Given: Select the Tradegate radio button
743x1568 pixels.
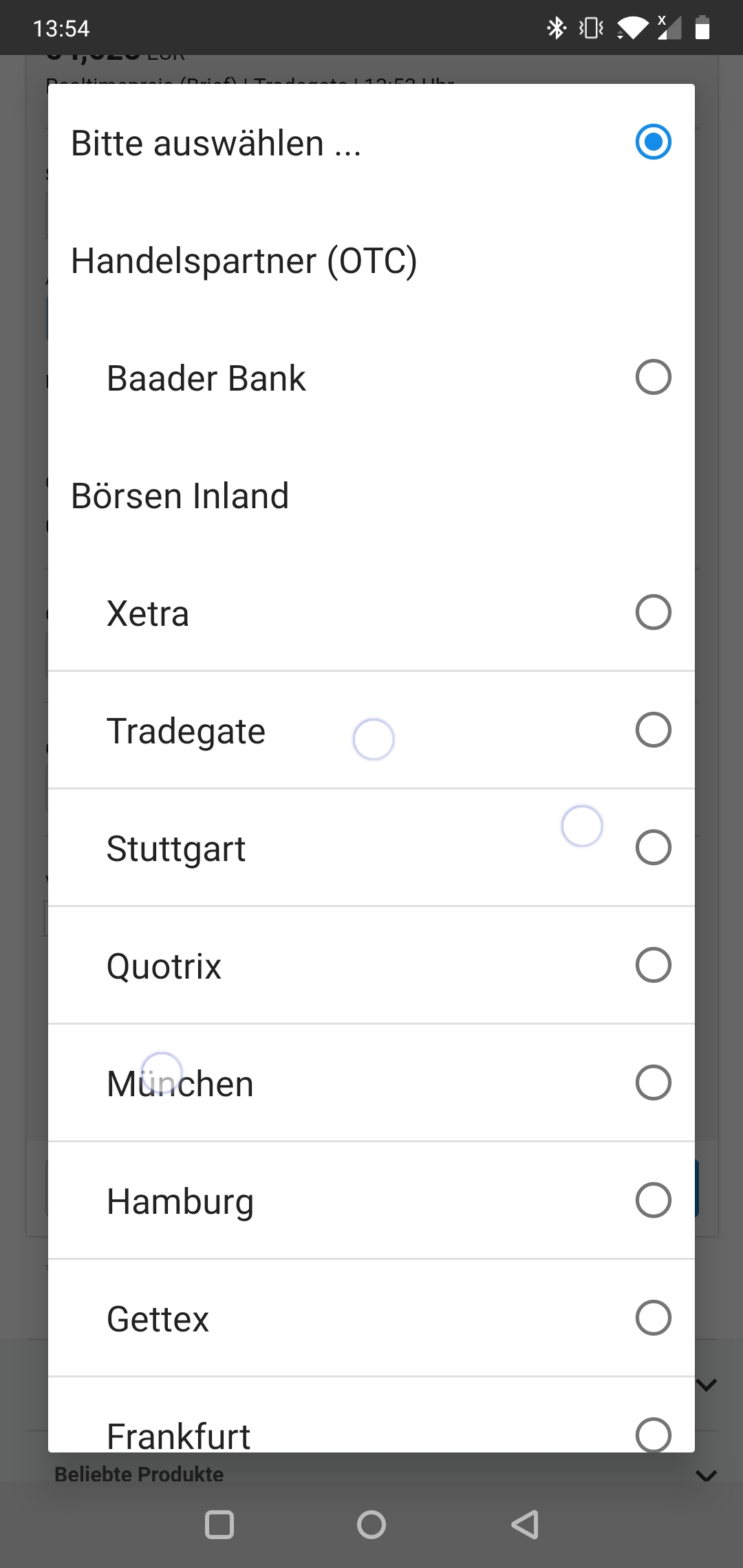Looking at the screenshot, I should coord(653,730).
